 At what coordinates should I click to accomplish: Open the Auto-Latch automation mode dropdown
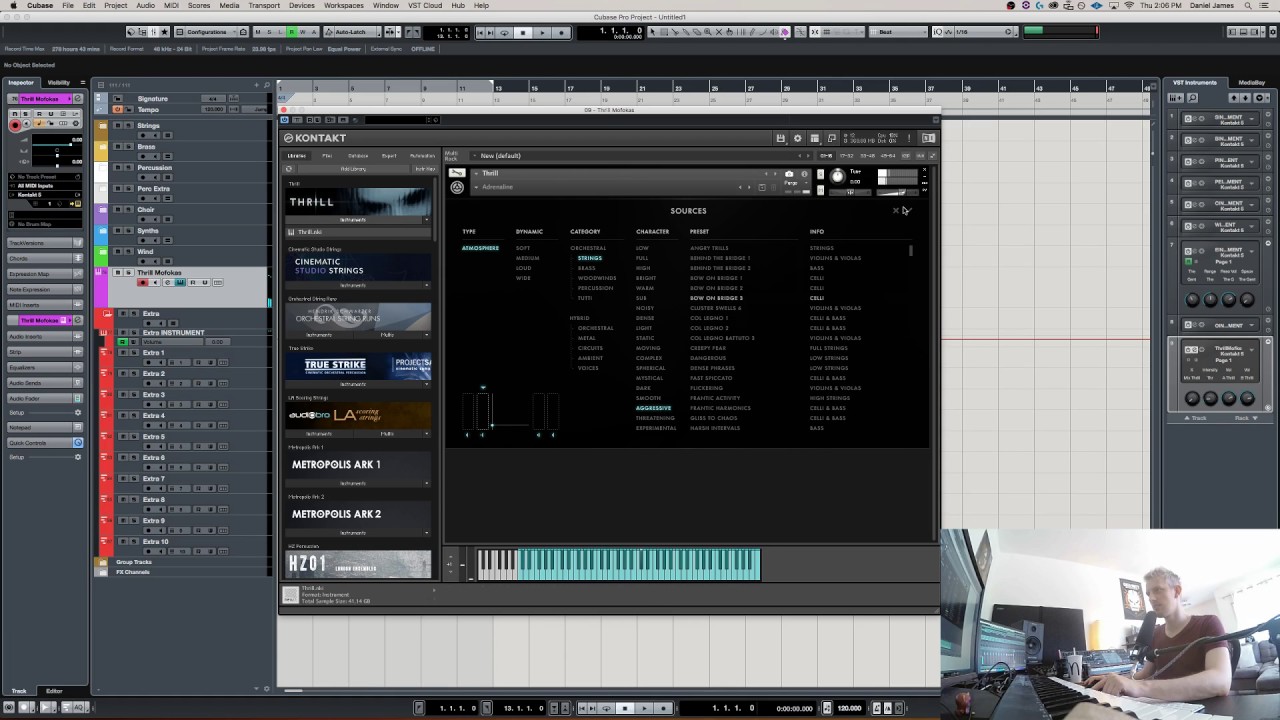(x=354, y=32)
